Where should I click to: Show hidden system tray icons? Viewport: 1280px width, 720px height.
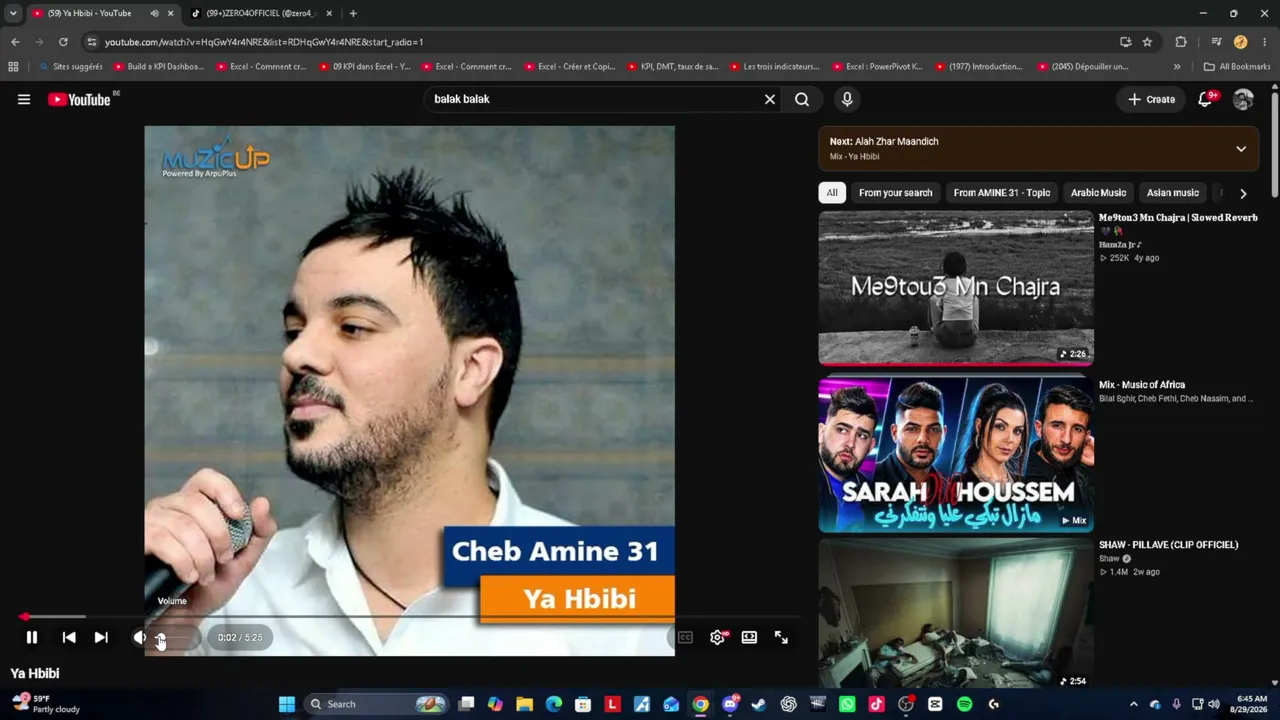tap(1133, 704)
